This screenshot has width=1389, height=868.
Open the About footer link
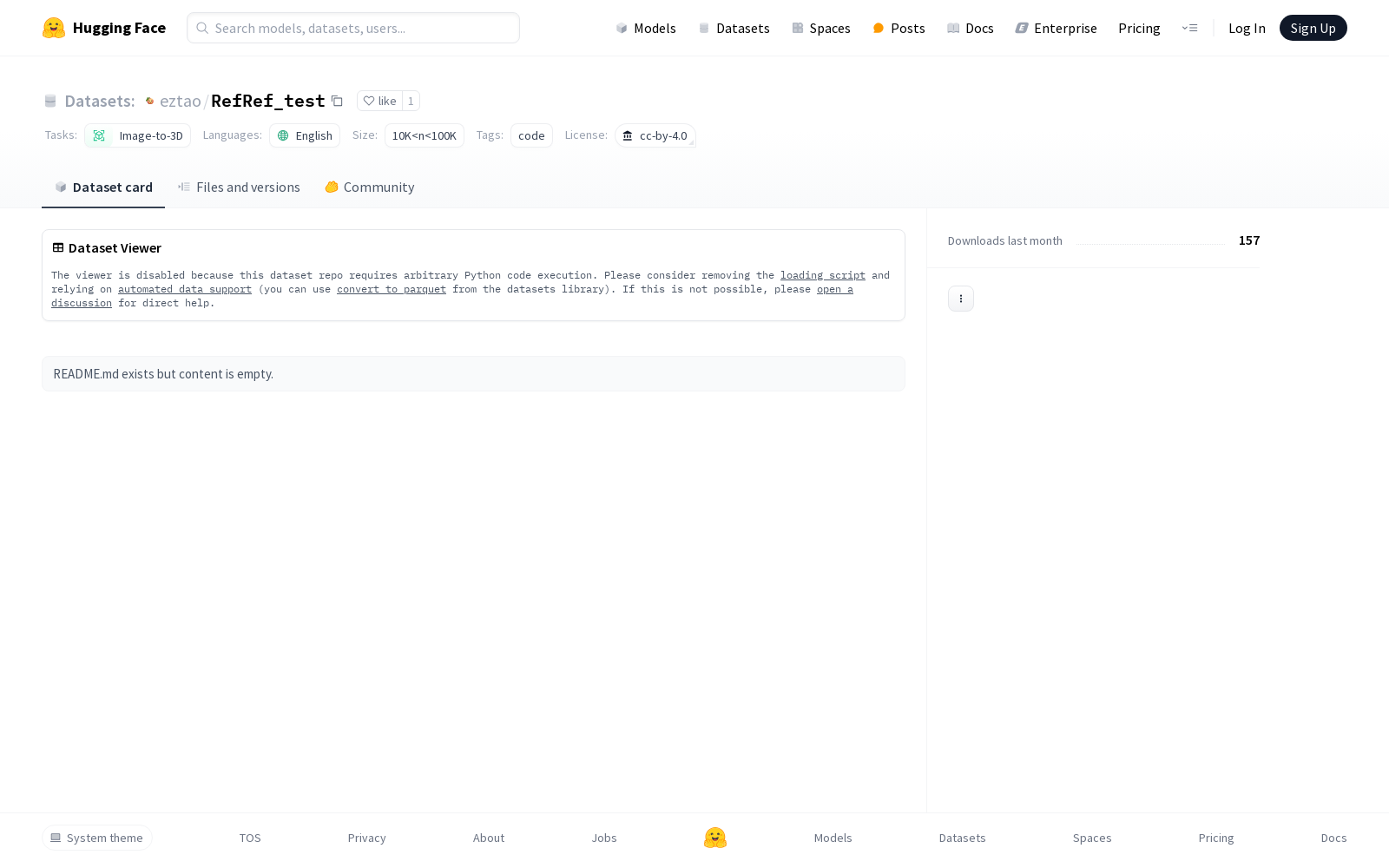pos(489,838)
